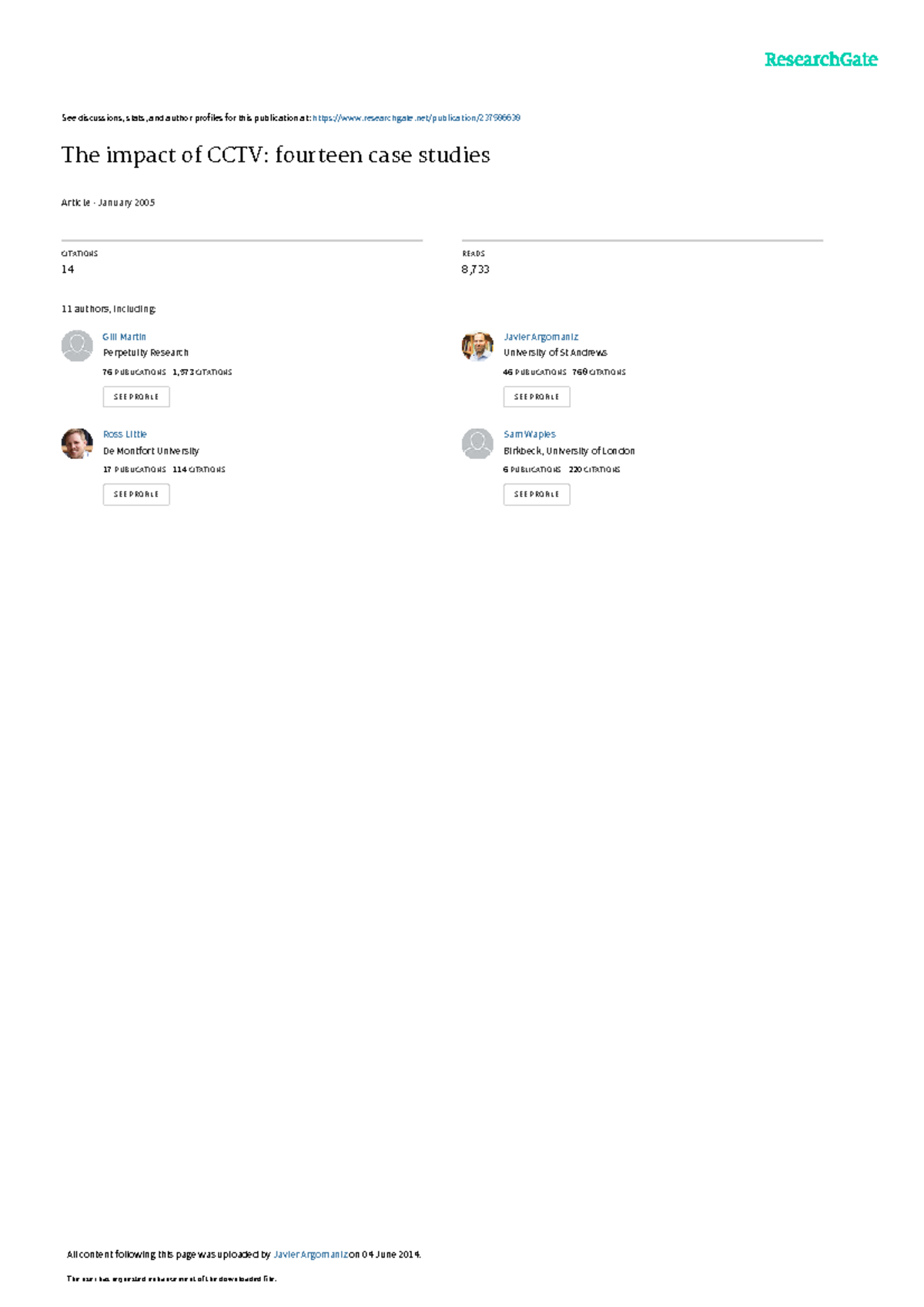Open Gill Martin's author name link

click(124, 337)
